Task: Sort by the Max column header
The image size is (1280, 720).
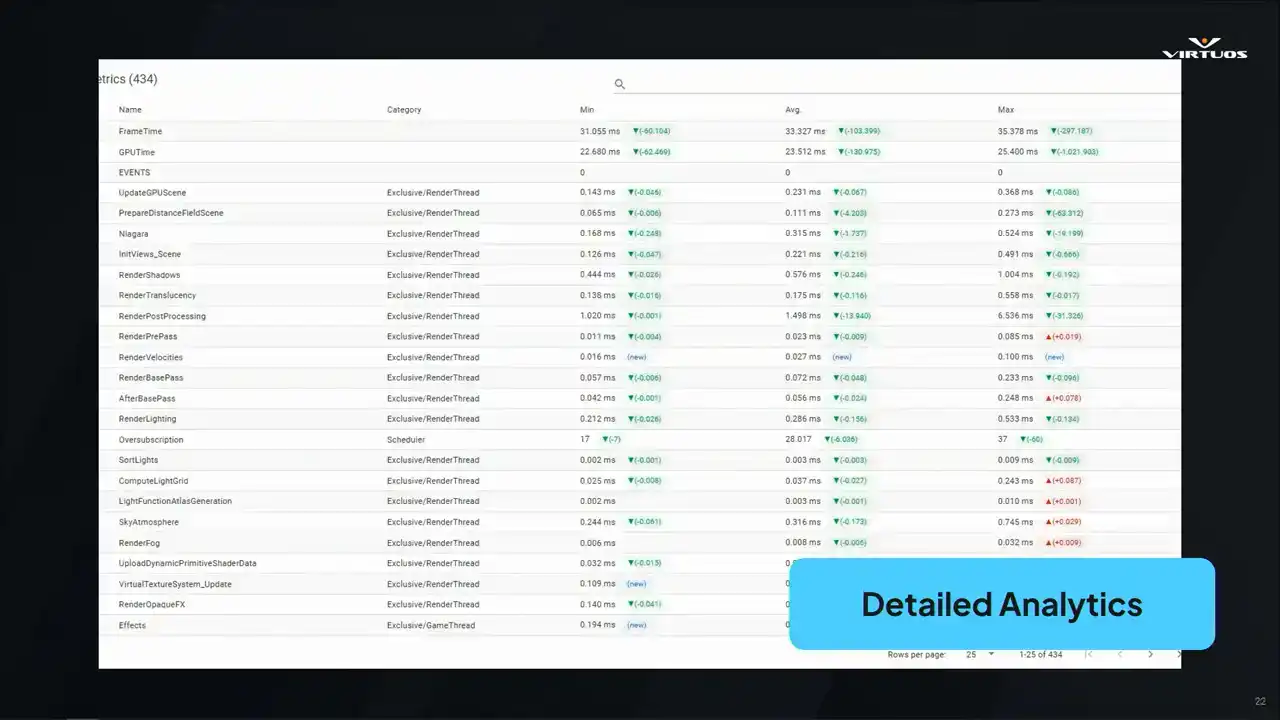Action: pos(1006,110)
